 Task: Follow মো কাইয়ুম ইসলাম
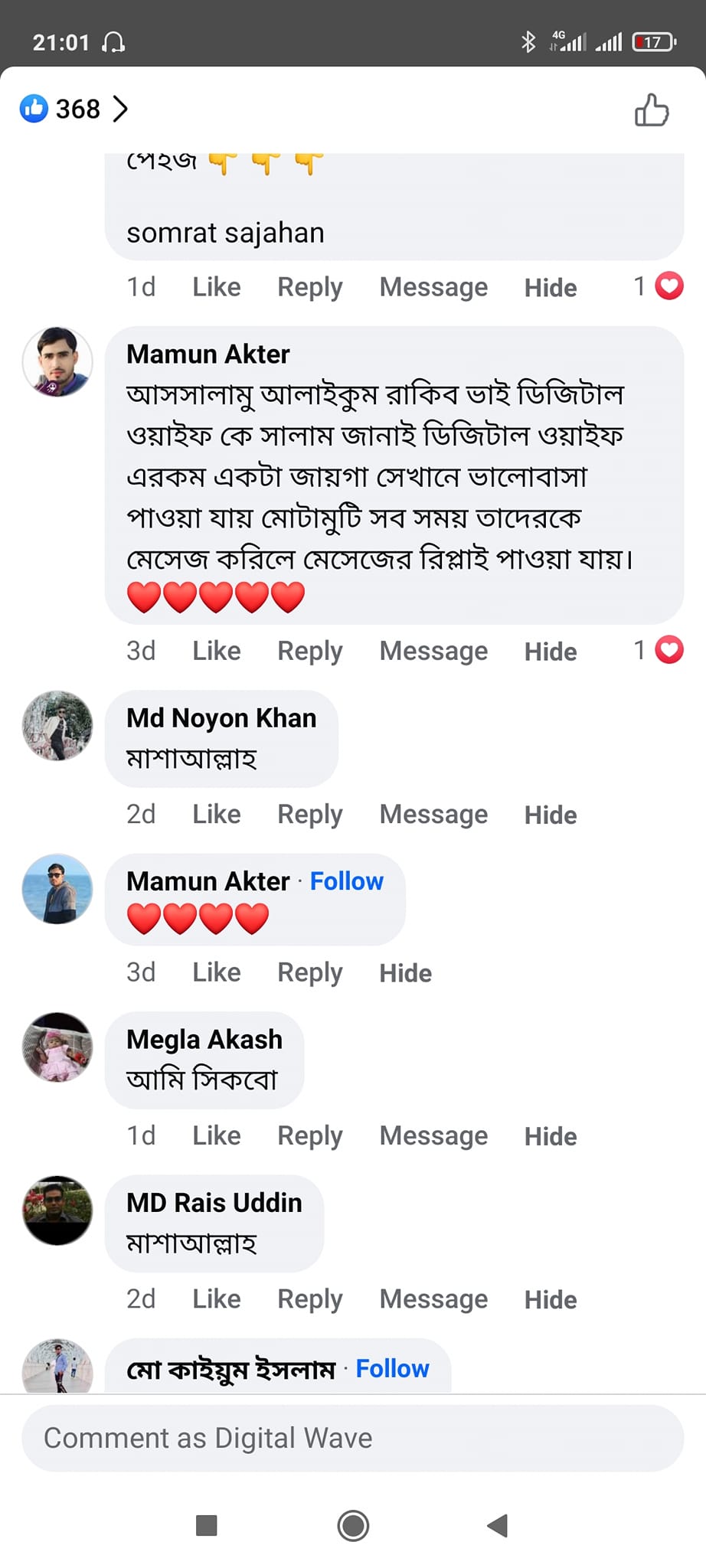pyautogui.click(x=392, y=1368)
